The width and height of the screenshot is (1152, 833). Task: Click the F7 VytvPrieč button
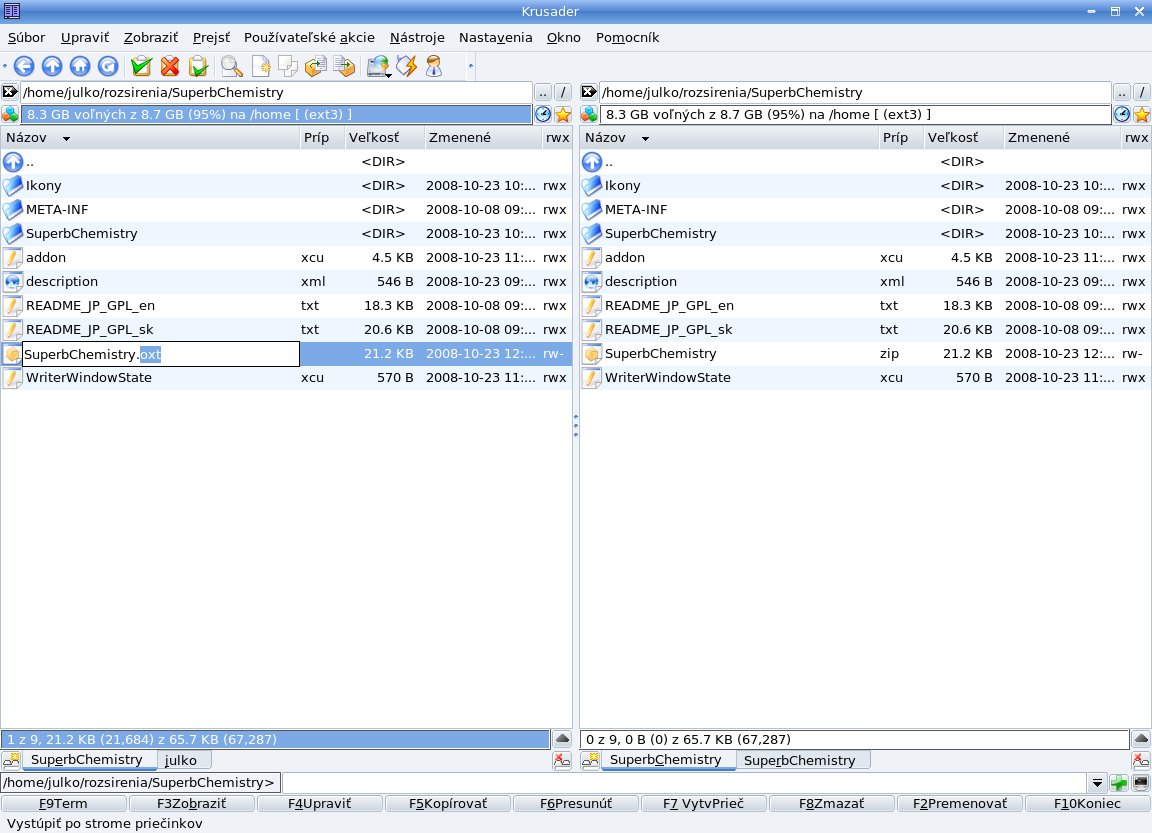coord(703,804)
